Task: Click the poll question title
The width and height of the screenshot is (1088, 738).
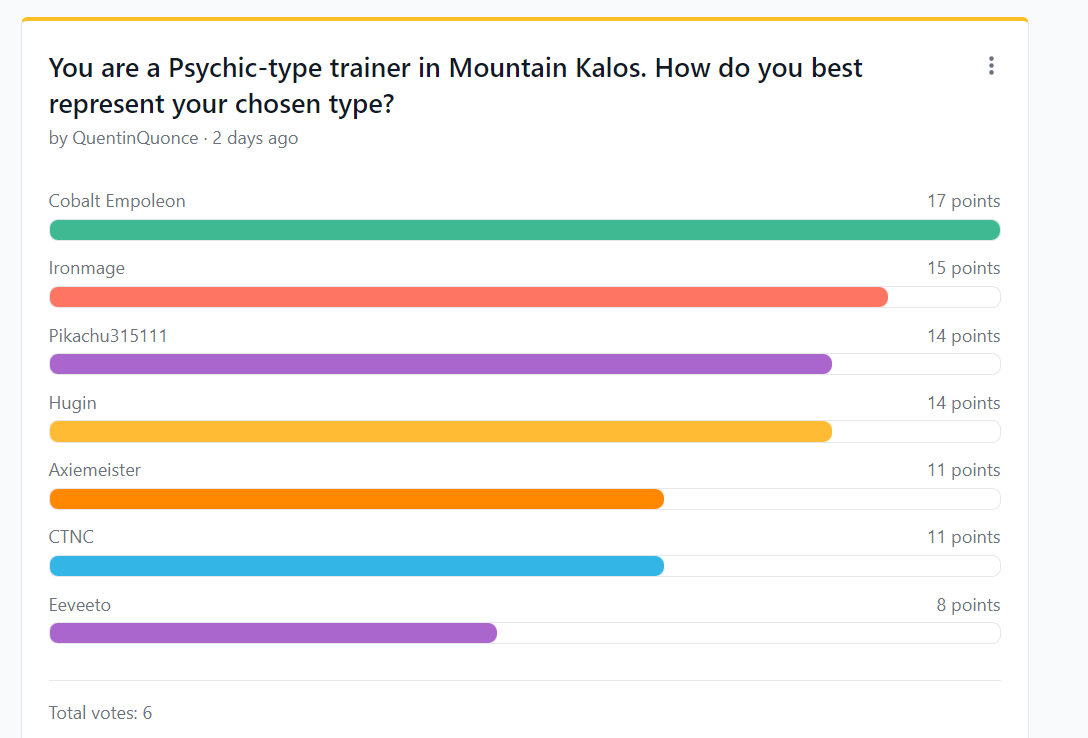Action: (455, 86)
